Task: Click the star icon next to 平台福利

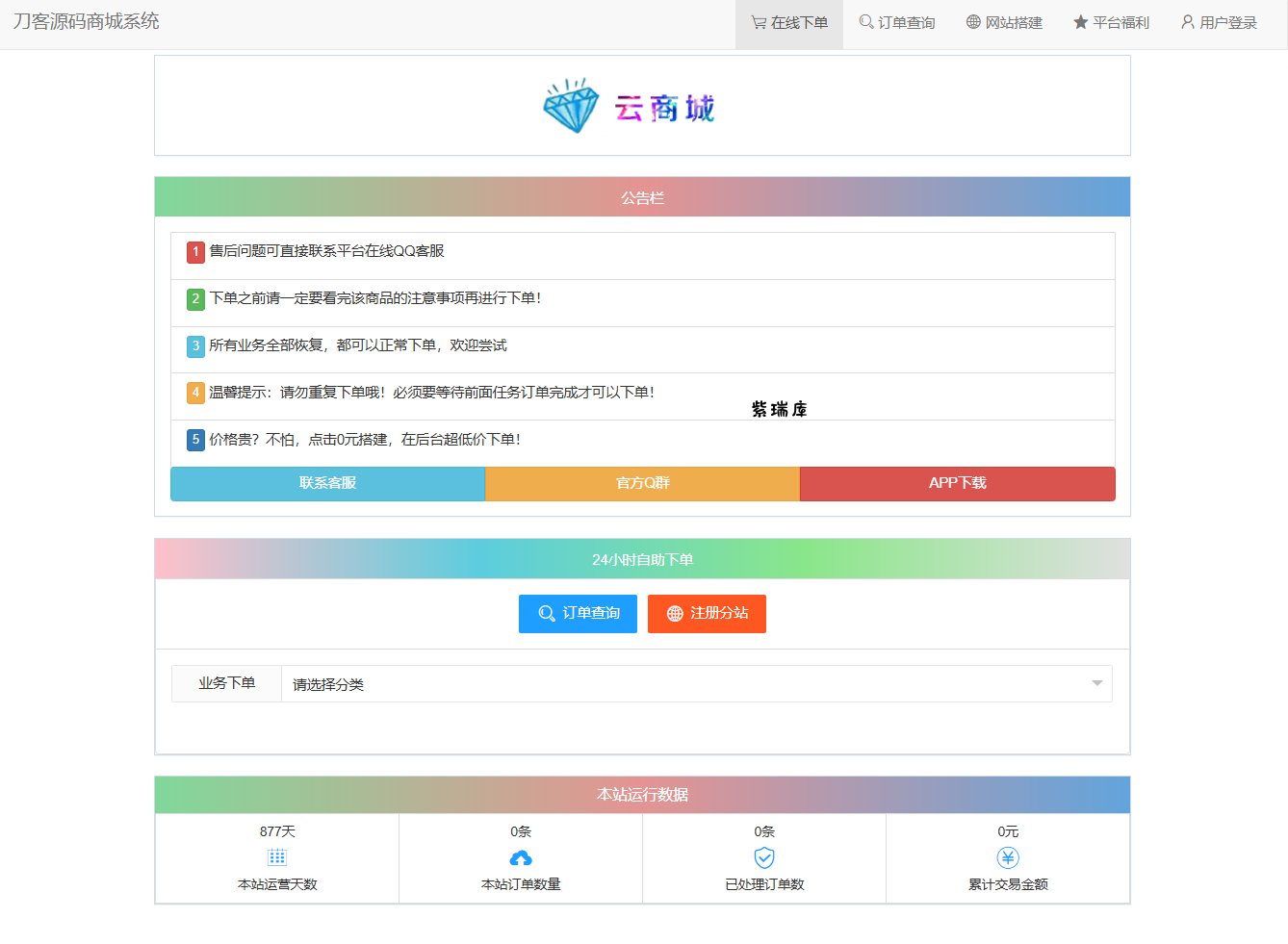Action: (1079, 22)
